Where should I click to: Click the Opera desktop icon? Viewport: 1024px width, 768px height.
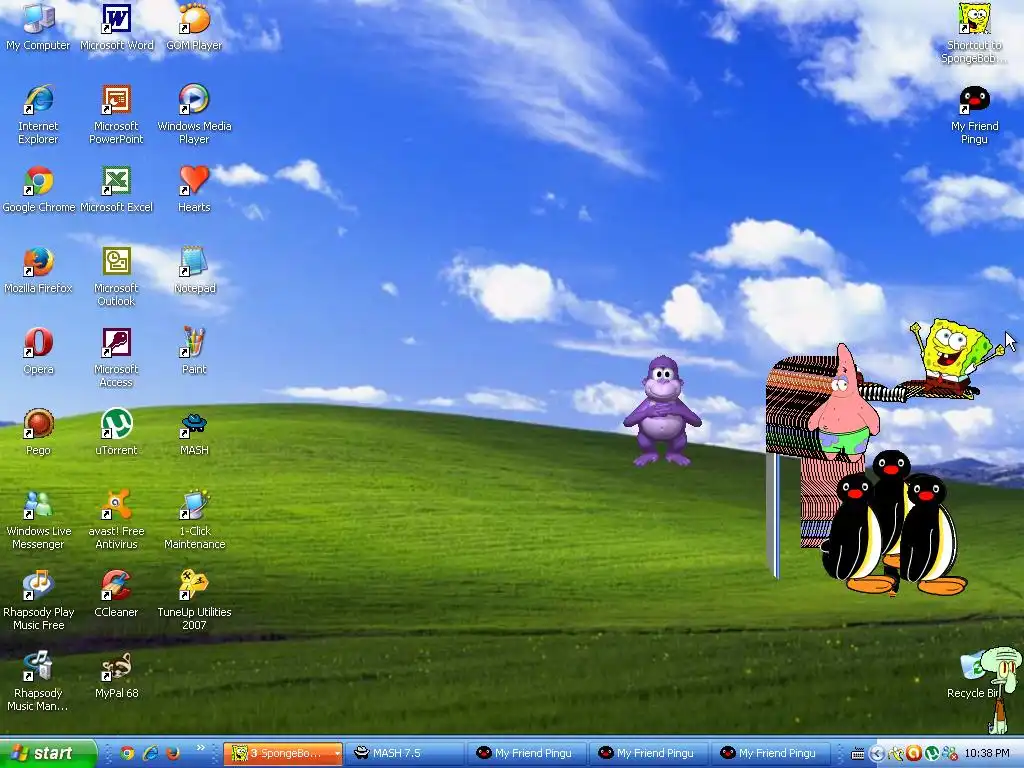(38, 351)
